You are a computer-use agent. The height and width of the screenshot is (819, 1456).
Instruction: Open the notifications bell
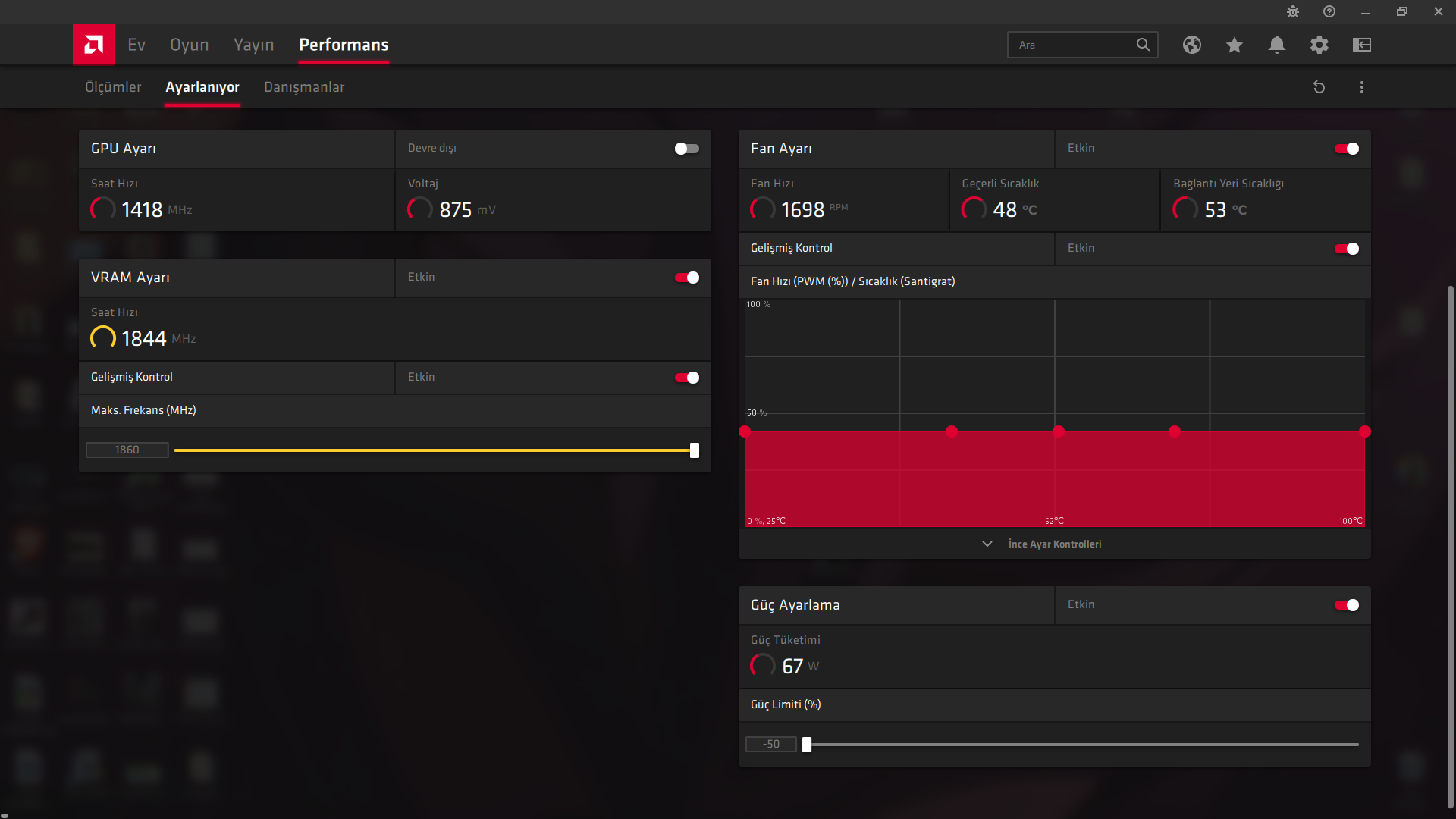(1277, 45)
